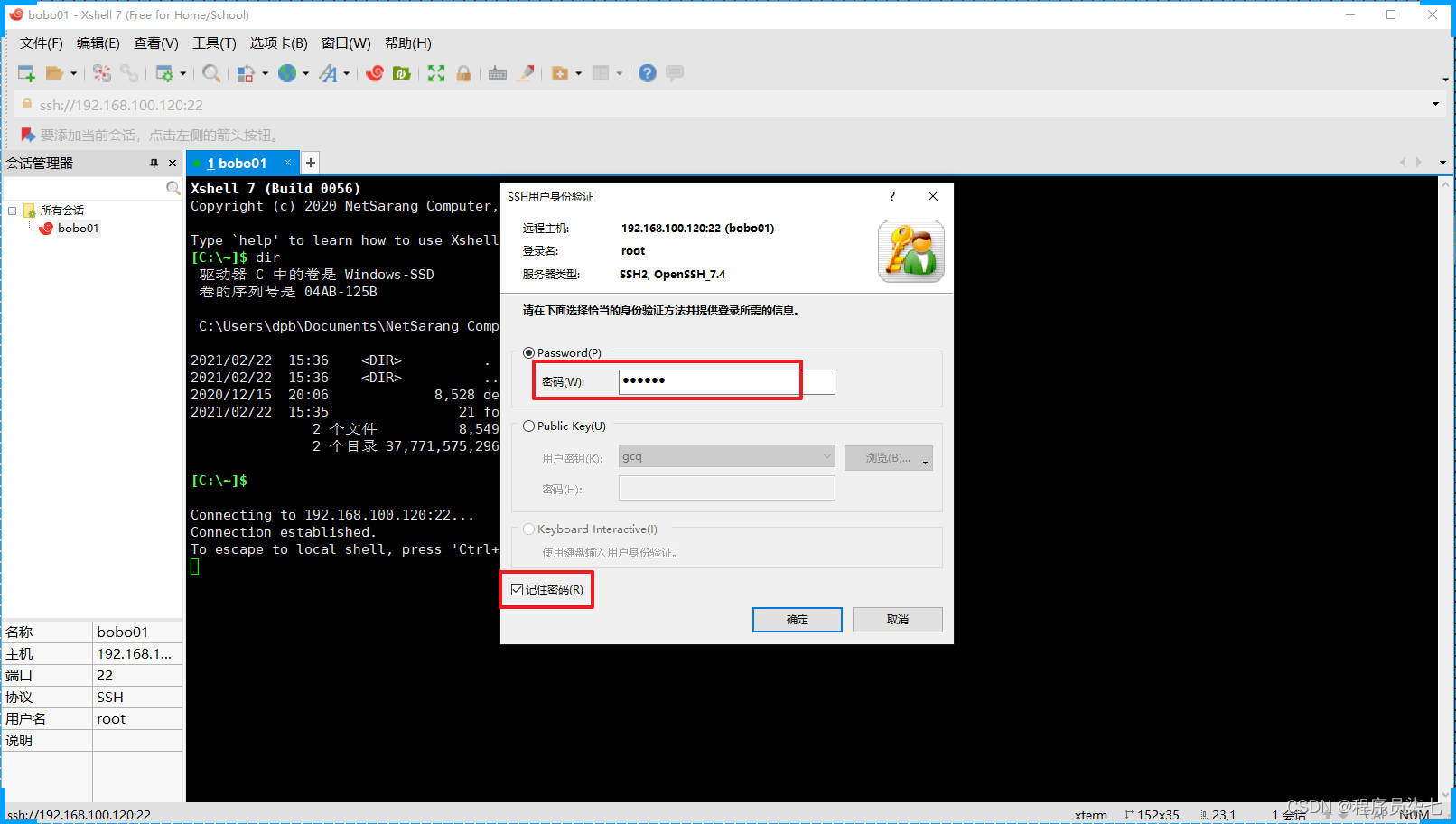1456x824 pixels.
Task: Click the Disconnect toolbar icon
Action: (102, 73)
